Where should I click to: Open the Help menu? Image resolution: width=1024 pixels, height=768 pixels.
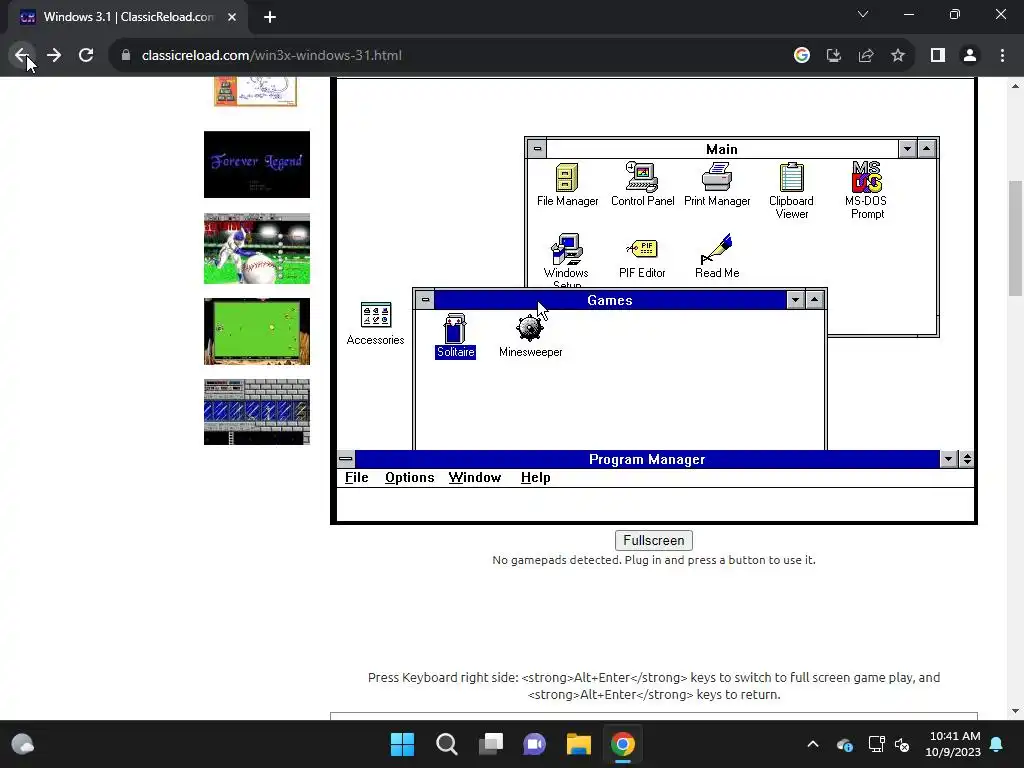tap(536, 477)
